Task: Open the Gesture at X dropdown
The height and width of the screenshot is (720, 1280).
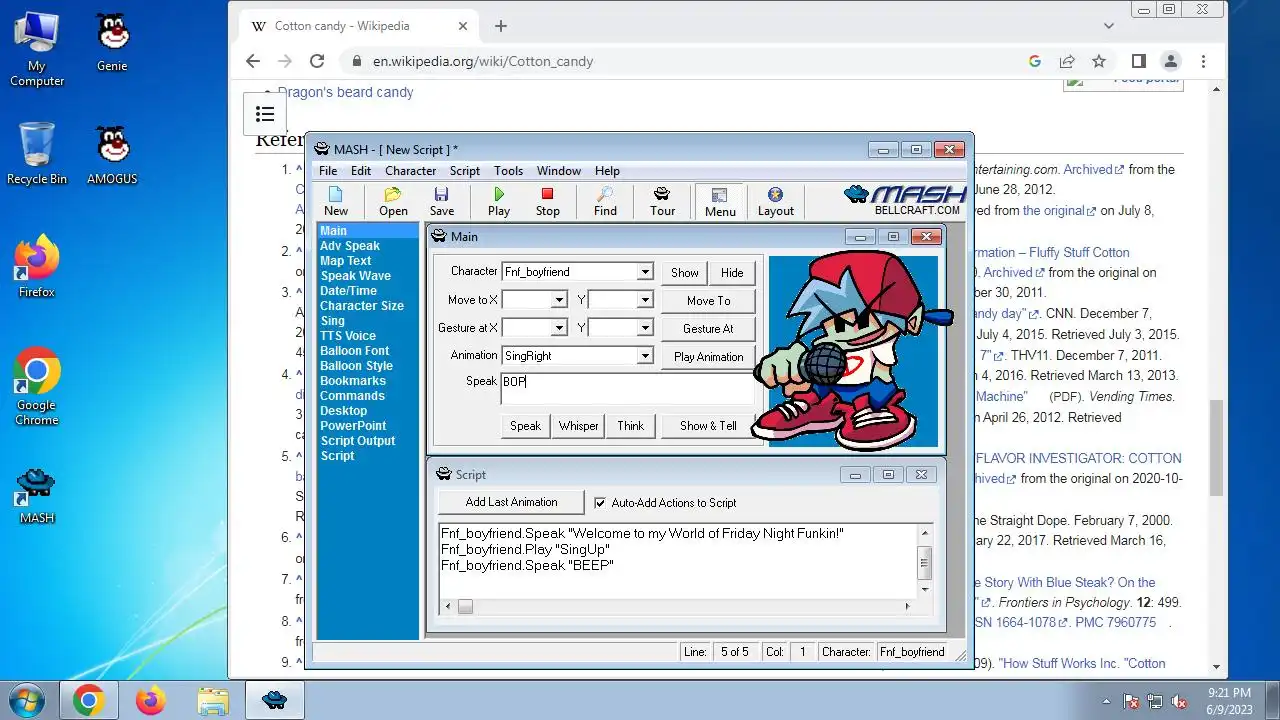Action: (x=559, y=328)
